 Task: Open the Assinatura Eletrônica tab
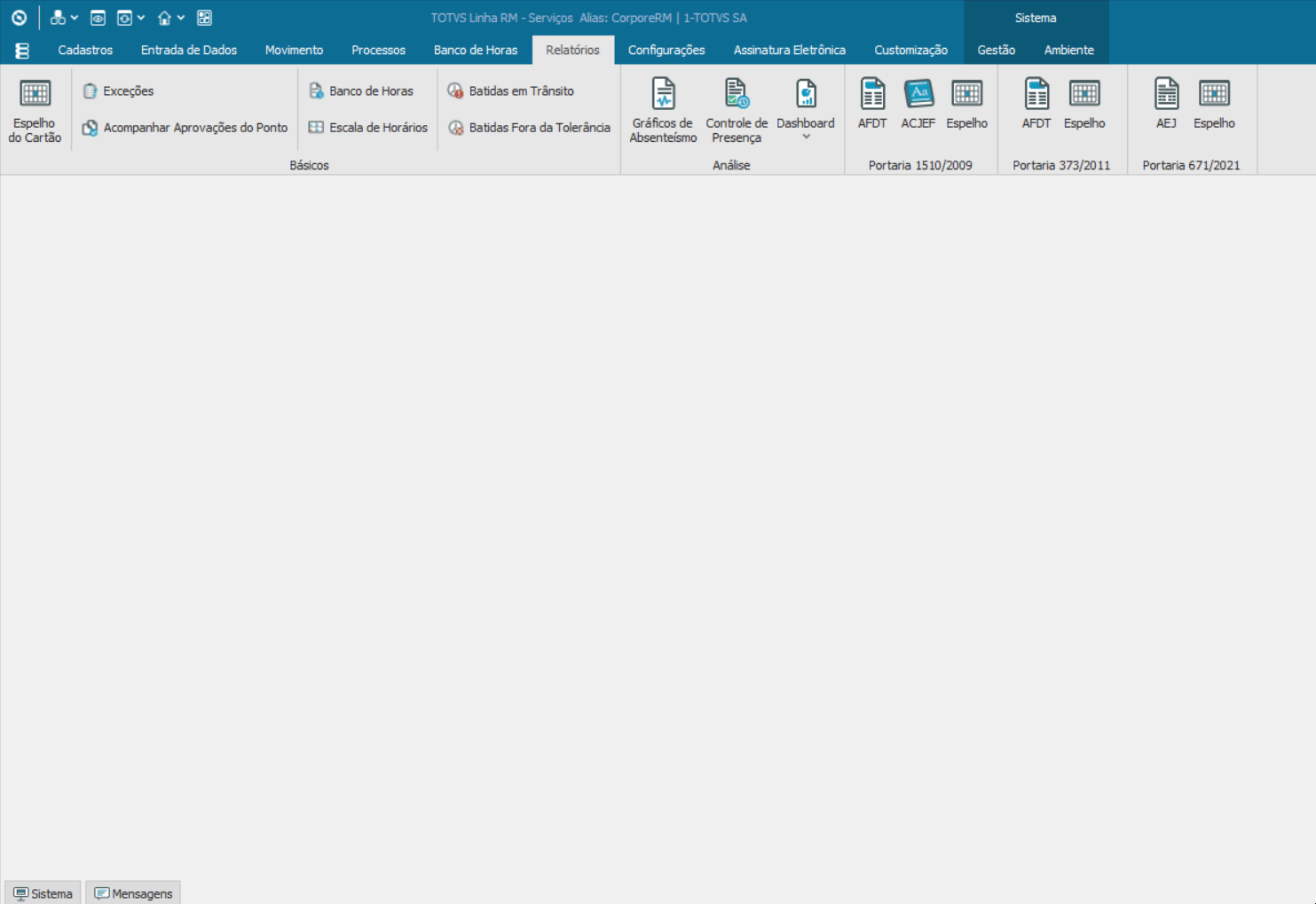(790, 51)
